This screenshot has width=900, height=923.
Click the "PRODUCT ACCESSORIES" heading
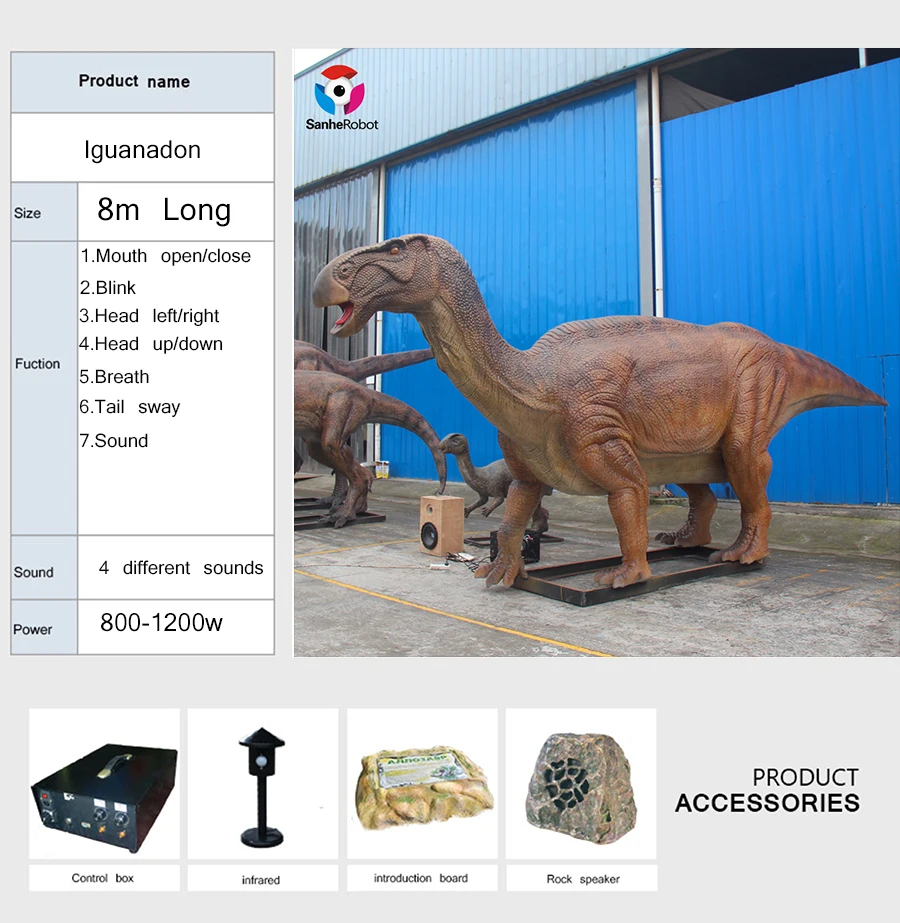coord(767,790)
